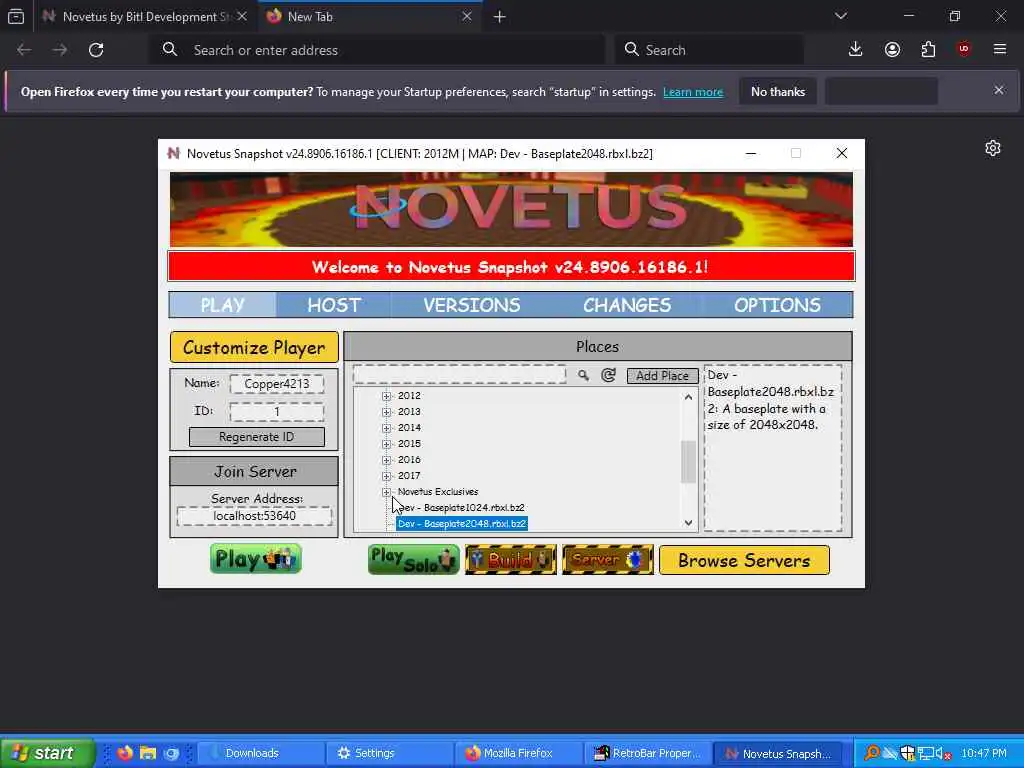Image resolution: width=1024 pixels, height=768 pixels.
Task: Click the player ID field
Action: pos(277,411)
